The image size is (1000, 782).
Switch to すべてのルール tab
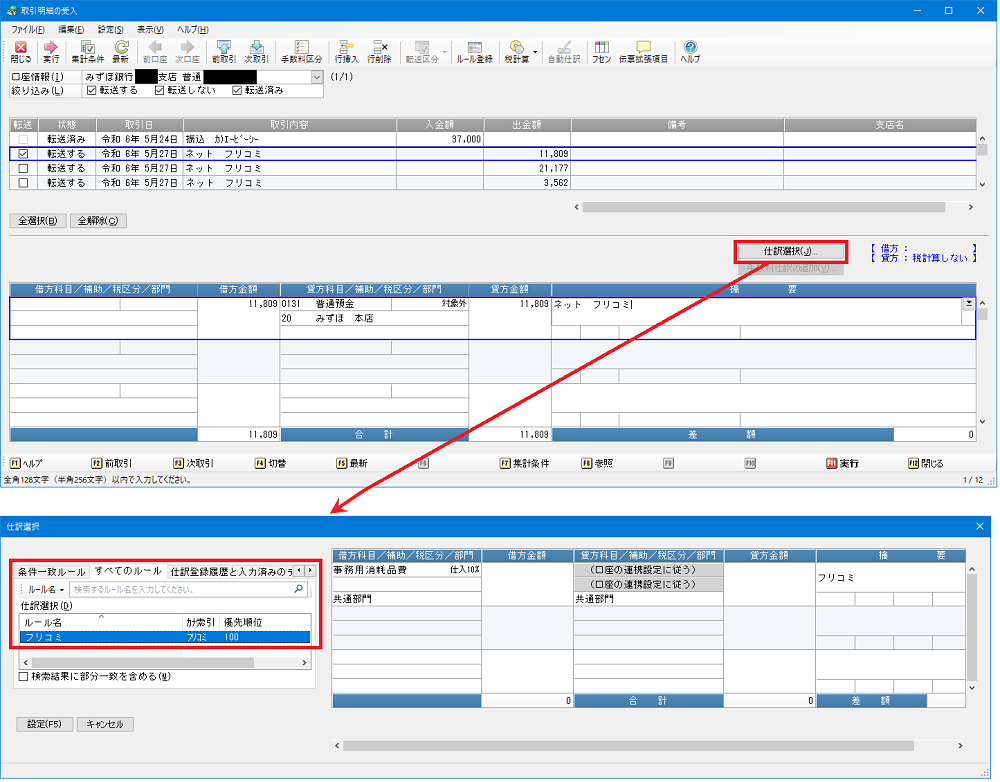pyautogui.click(x=128, y=572)
